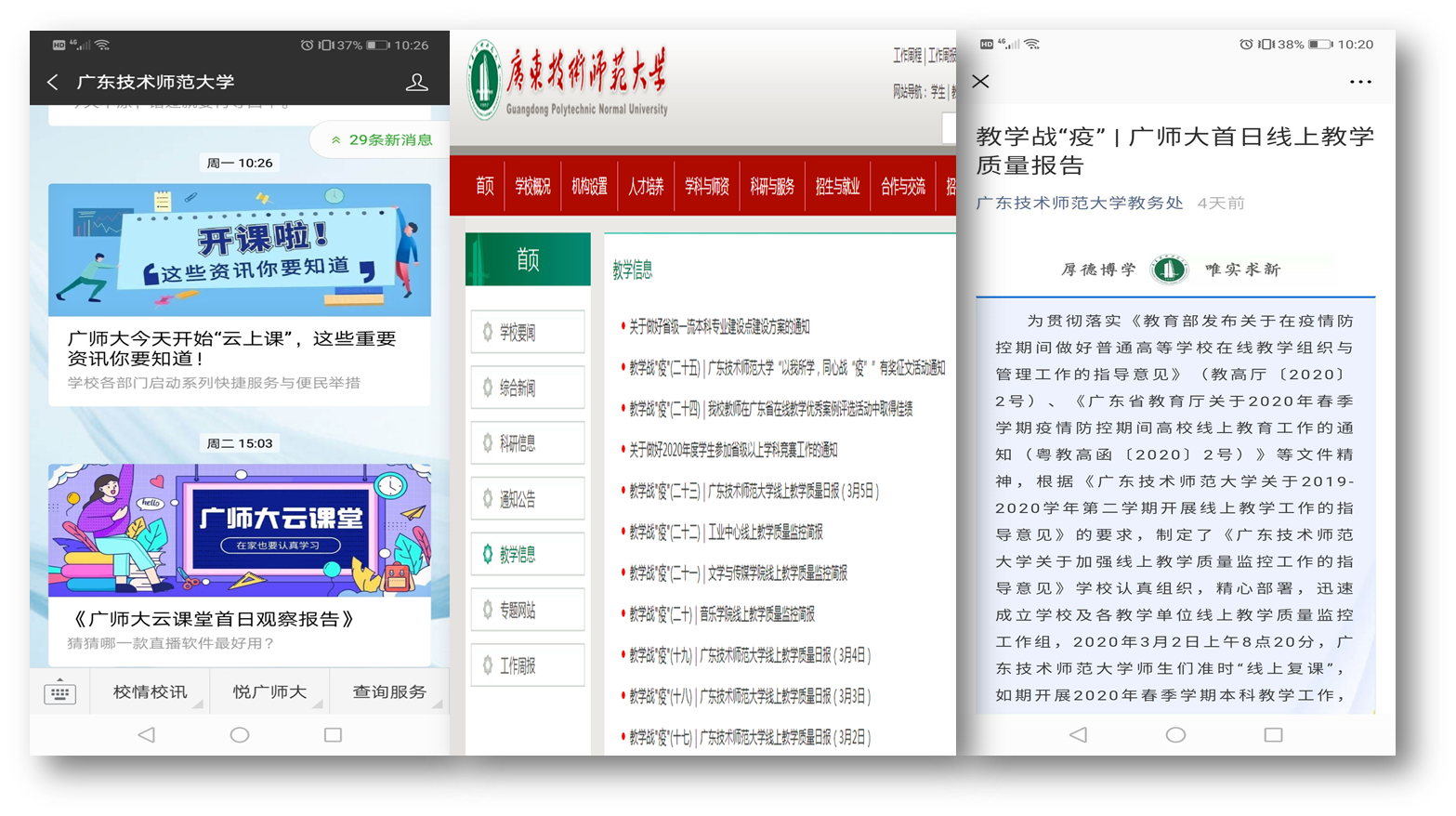
Task: Open link 关于做好省级一流本科专业建设点建设方案的通知
Action: tap(719, 327)
